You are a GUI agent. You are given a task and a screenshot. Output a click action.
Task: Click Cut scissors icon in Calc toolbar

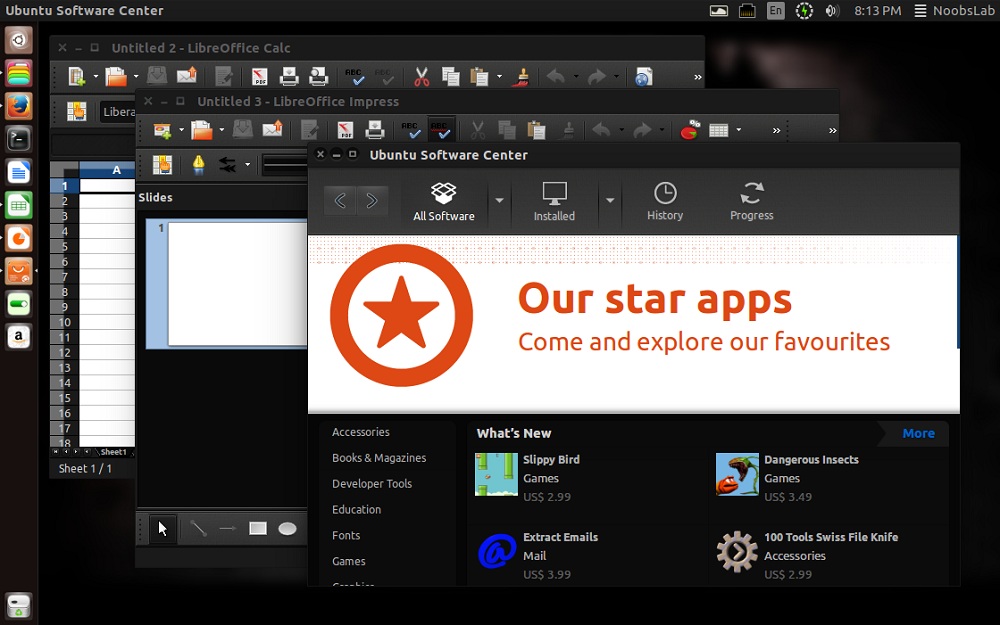coord(421,77)
